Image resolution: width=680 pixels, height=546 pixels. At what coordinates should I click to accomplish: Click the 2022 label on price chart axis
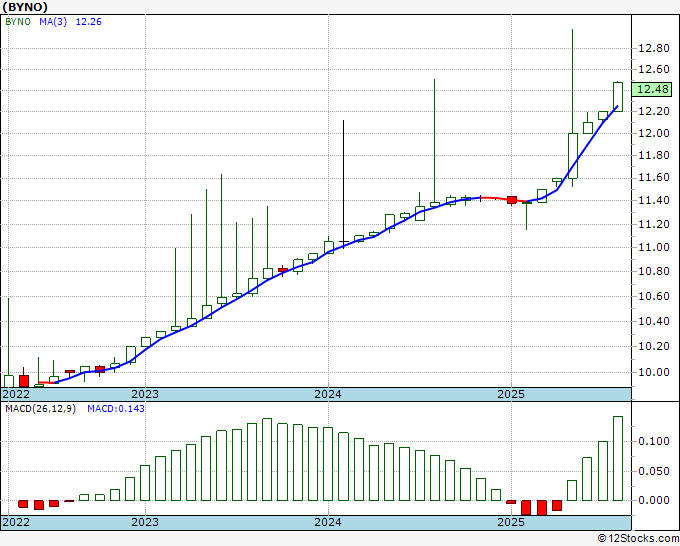(x=16, y=394)
